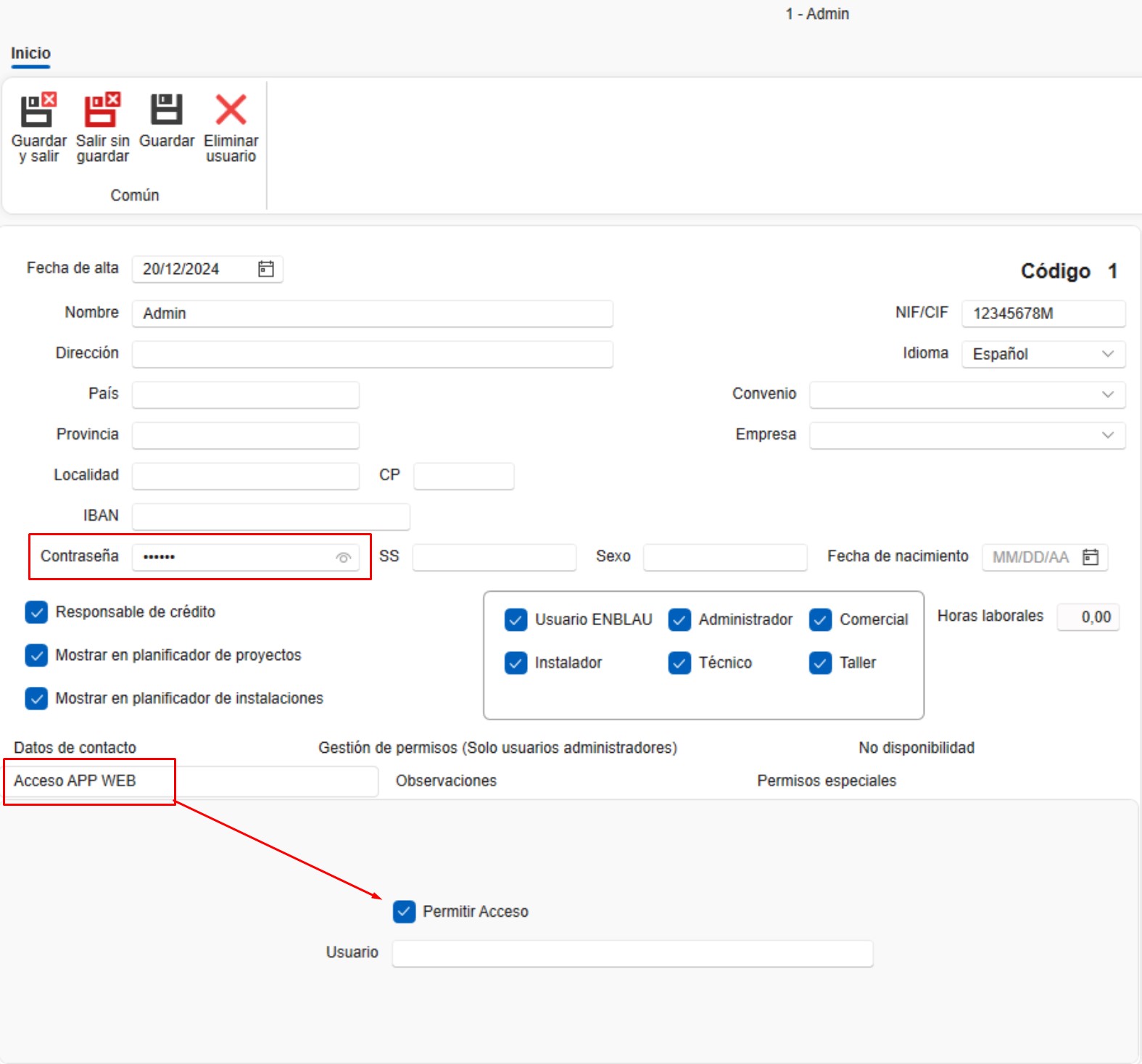Show password with the eye icon
This screenshot has width=1142, height=1064.
(x=343, y=558)
